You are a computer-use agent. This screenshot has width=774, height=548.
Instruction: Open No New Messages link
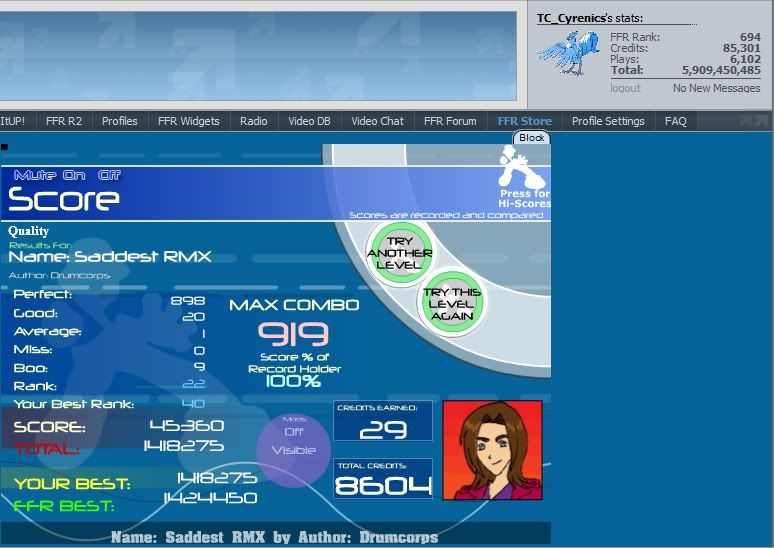tap(716, 88)
